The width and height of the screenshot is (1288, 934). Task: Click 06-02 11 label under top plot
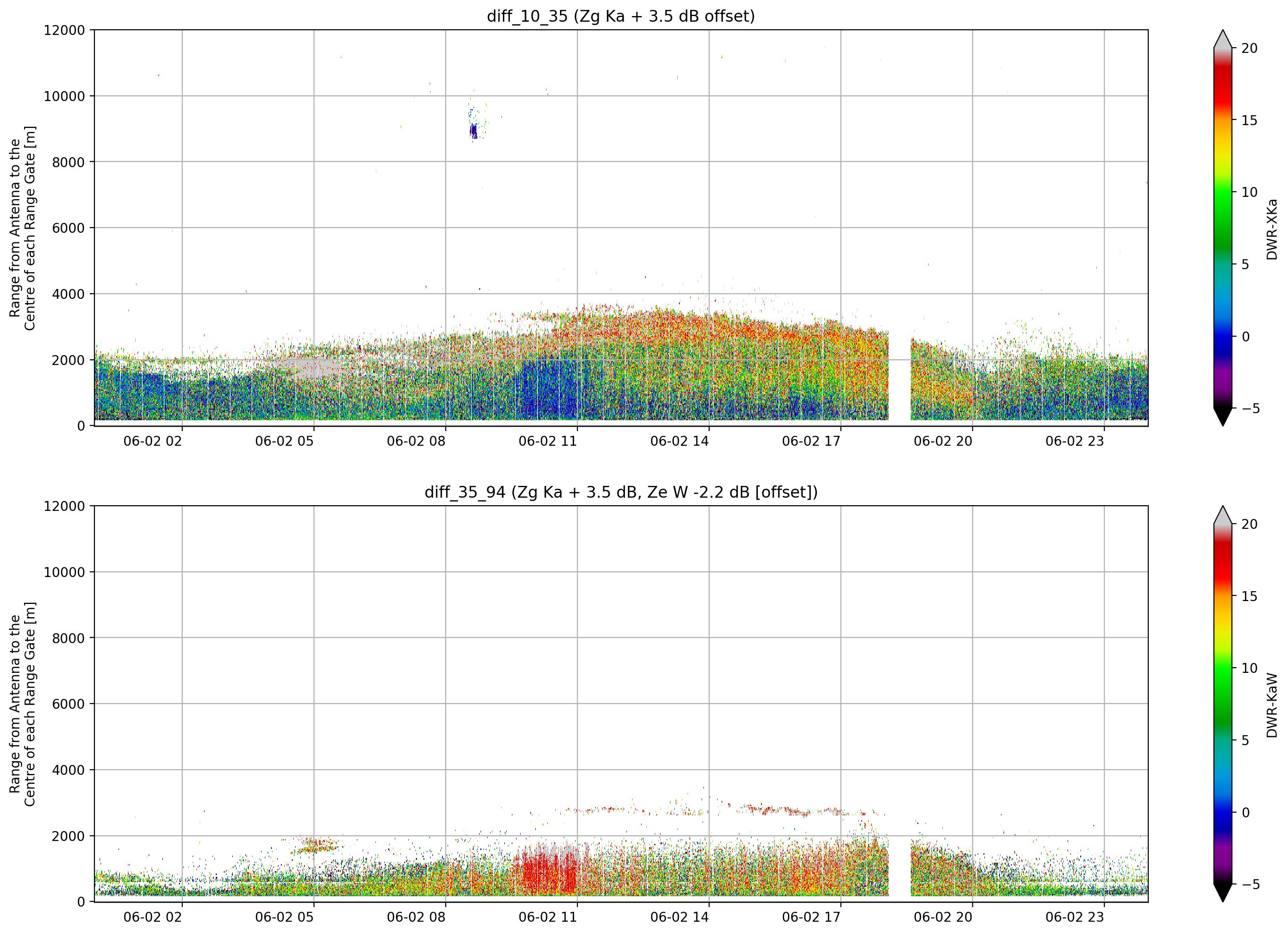coord(548,441)
